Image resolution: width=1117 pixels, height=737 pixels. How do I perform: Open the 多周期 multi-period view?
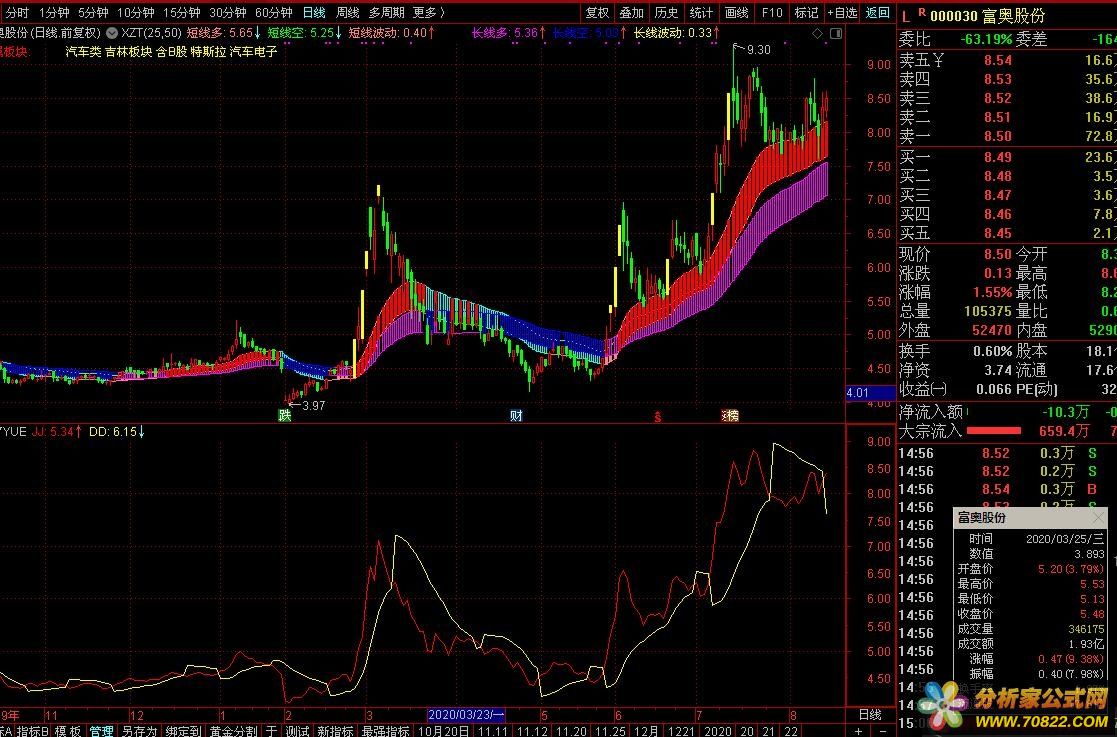387,12
